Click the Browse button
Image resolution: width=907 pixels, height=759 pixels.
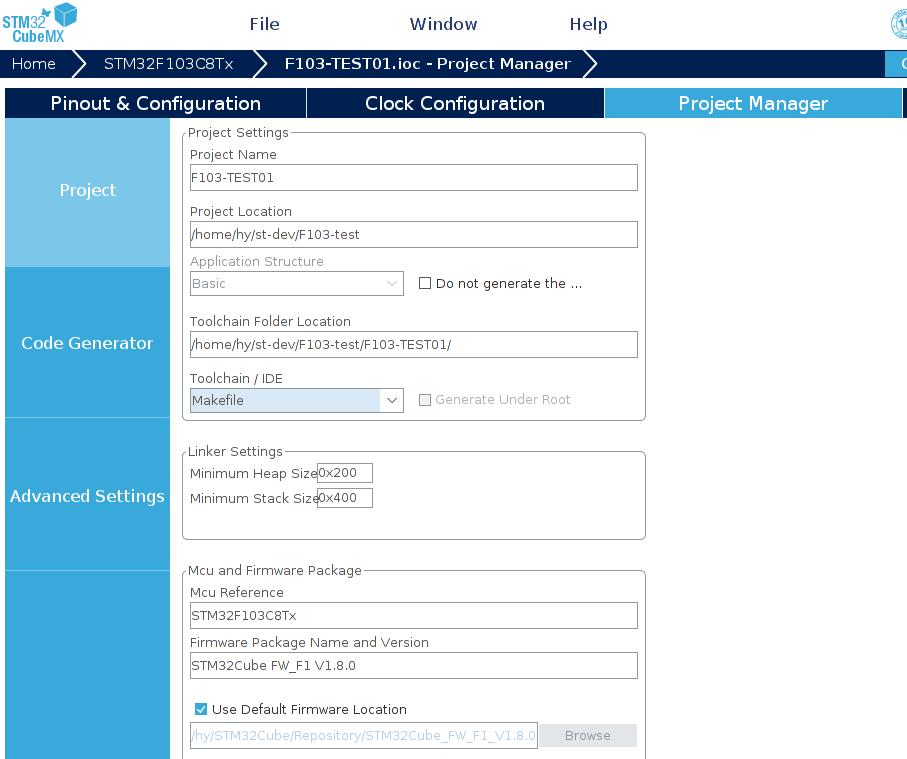[x=588, y=735]
